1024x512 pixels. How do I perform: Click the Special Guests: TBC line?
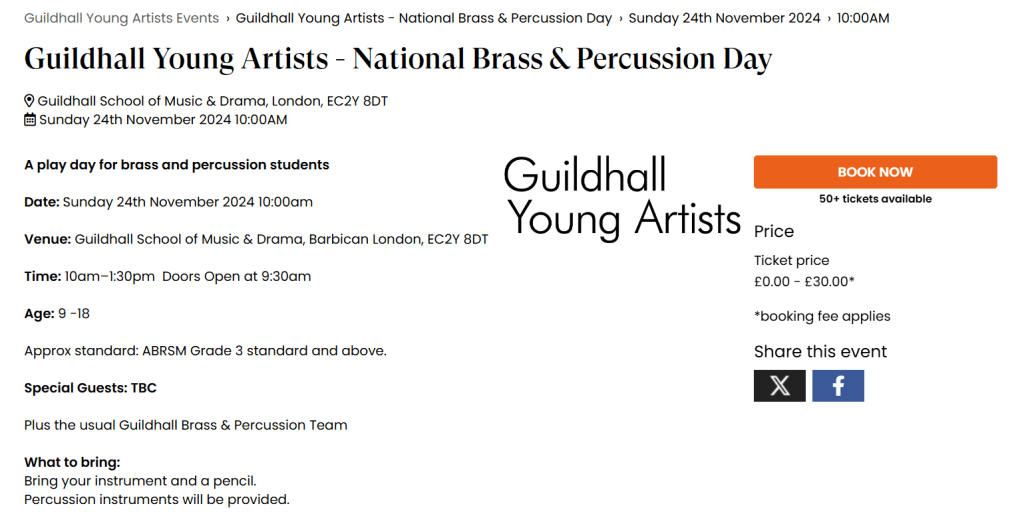coord(90,388)
